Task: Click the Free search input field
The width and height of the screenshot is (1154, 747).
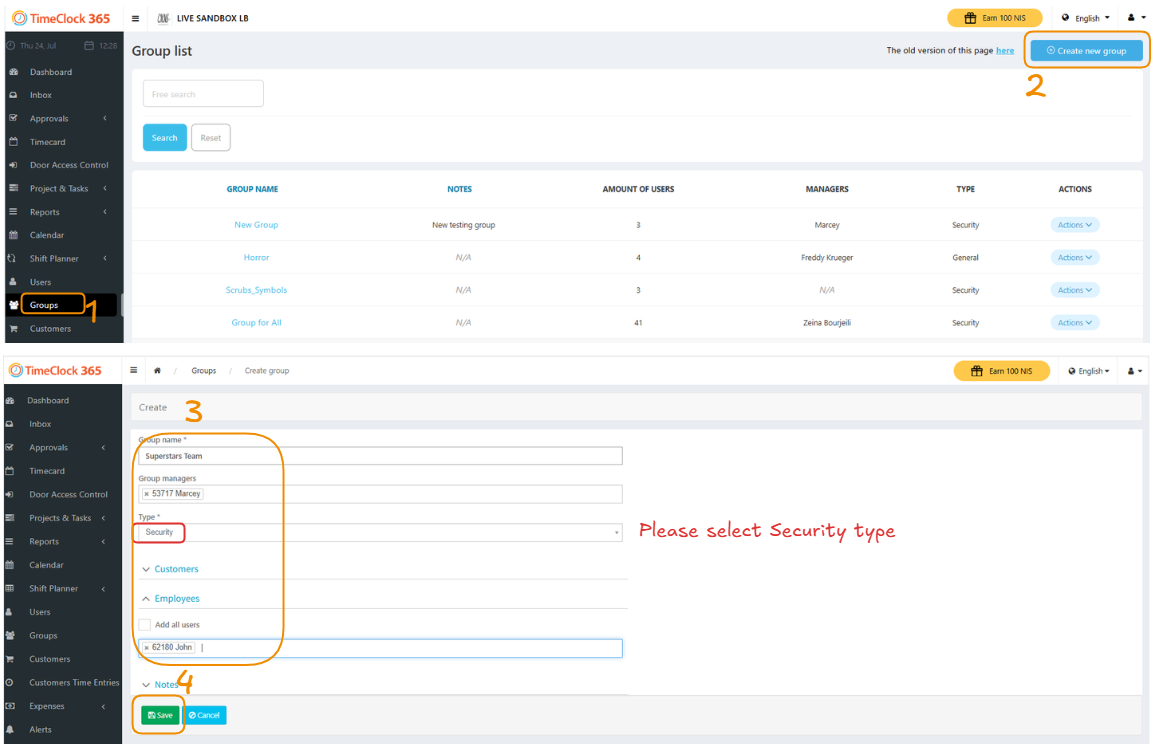Action: (203, 94)
